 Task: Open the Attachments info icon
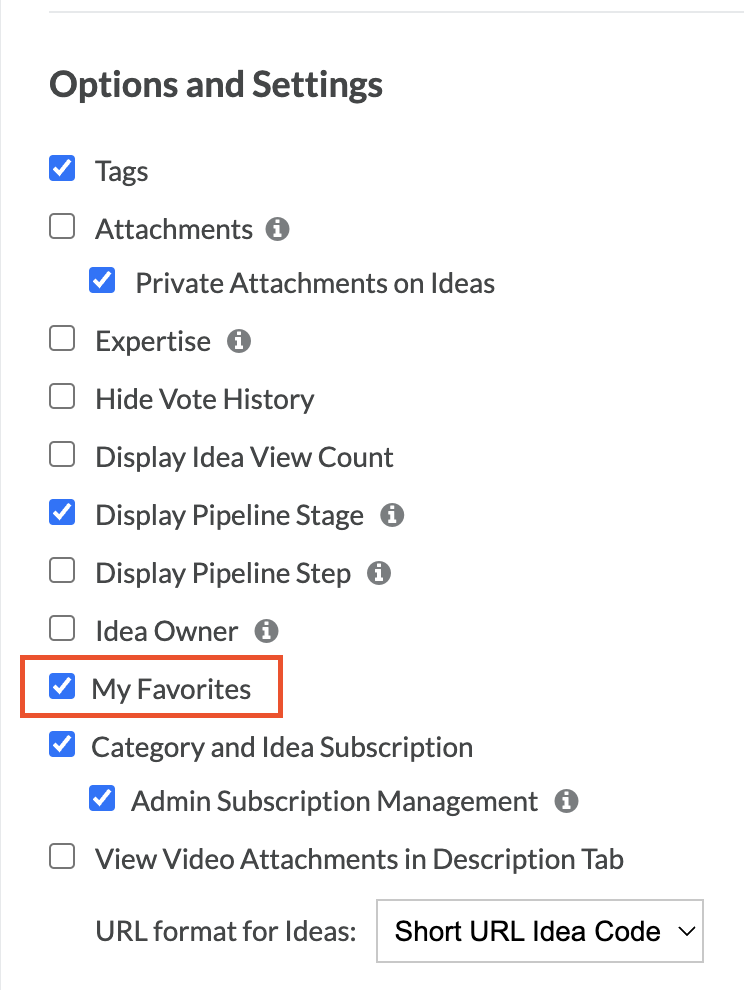pos(277,229)
